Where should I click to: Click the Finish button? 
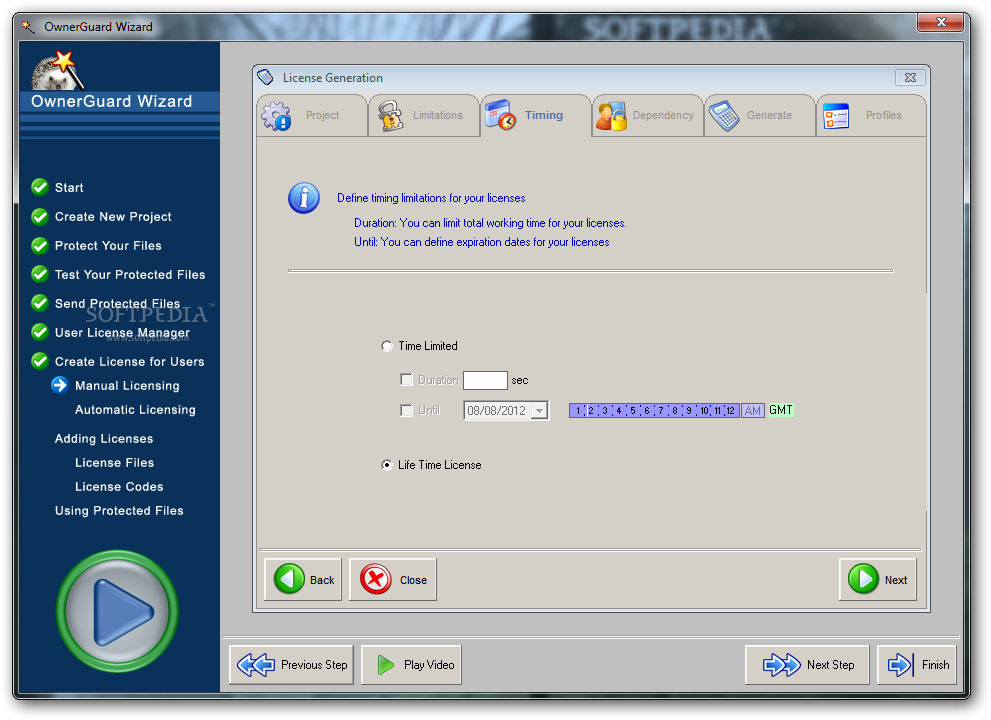point(917,665)
